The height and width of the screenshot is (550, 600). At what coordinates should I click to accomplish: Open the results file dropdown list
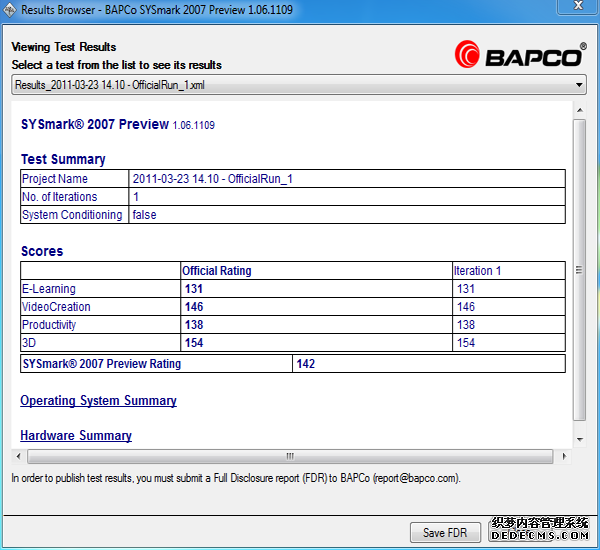(x=298, y=85)
